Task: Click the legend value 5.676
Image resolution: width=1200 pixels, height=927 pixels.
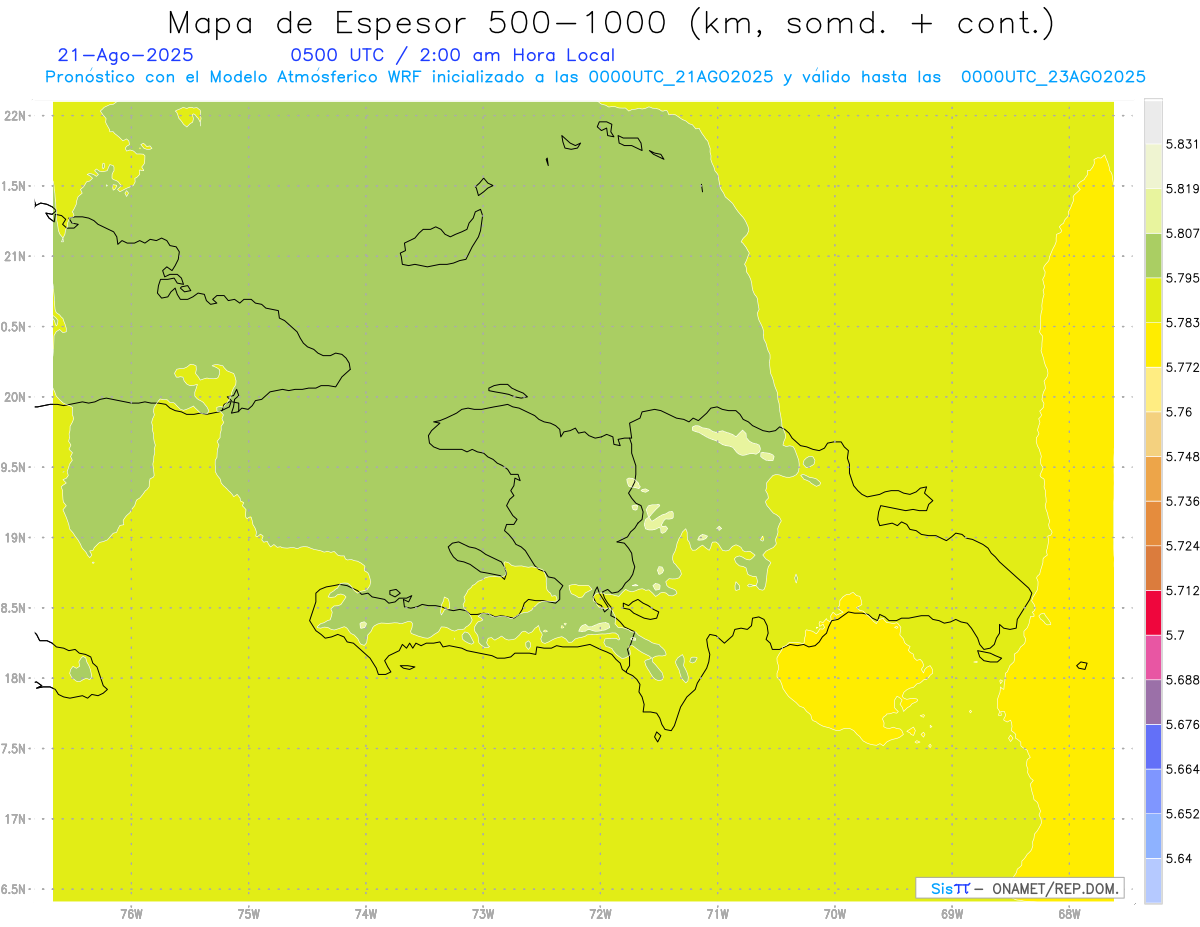Action: pyautogui.click(x=1183, y=725)
